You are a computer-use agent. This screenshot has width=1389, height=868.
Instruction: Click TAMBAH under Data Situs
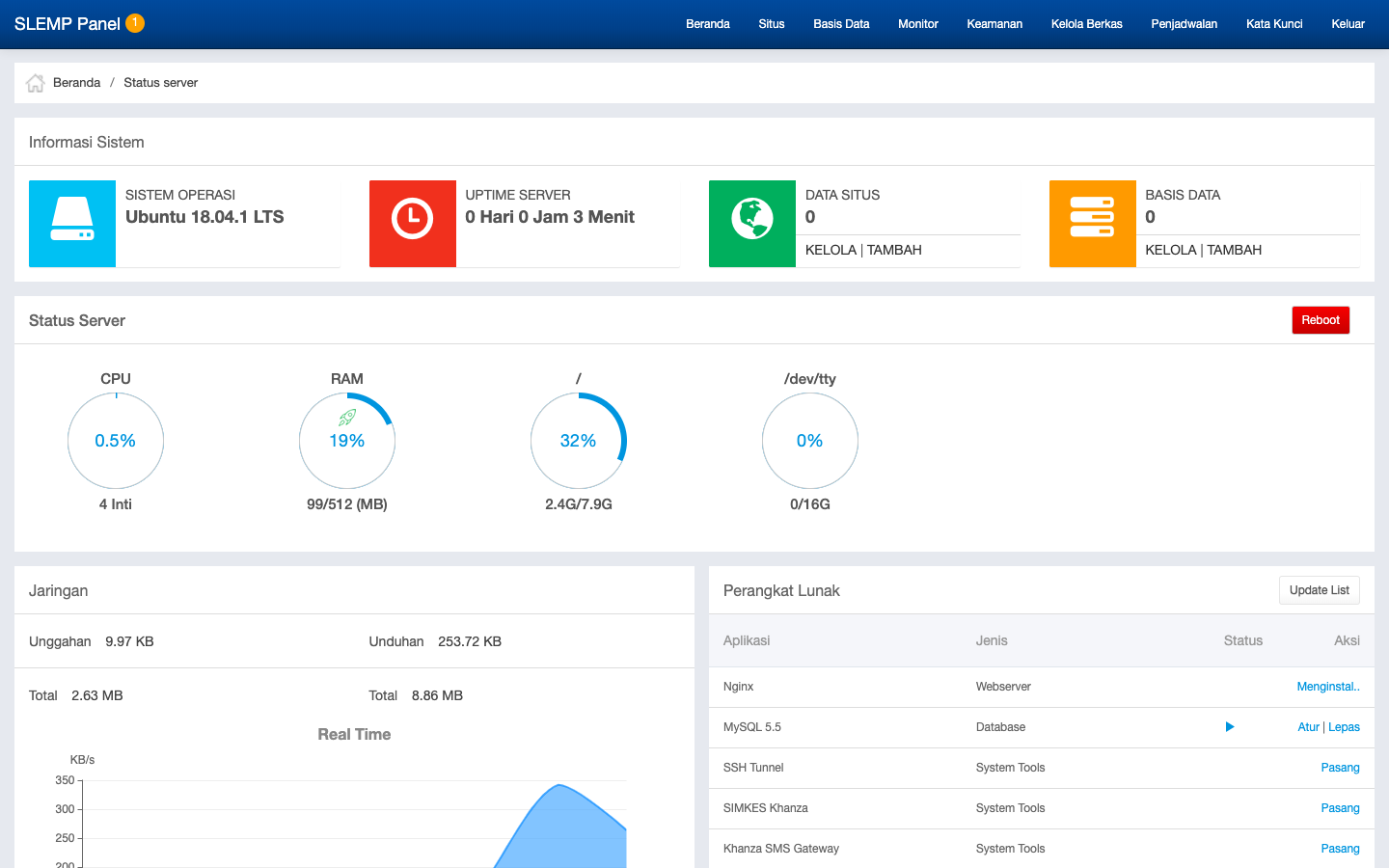coord(894,250)
